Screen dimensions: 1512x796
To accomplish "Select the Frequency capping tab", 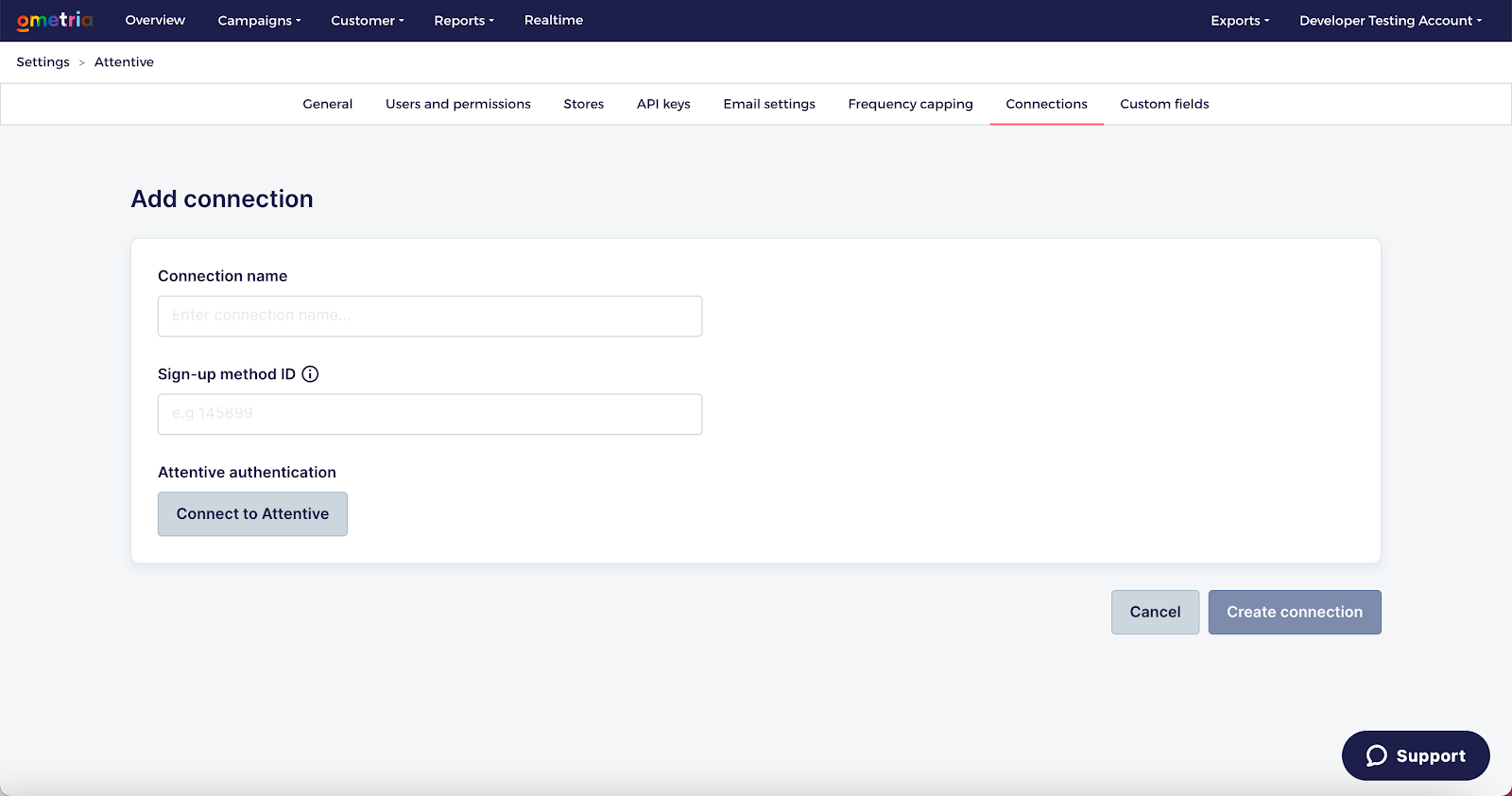I will pos(910,104).
